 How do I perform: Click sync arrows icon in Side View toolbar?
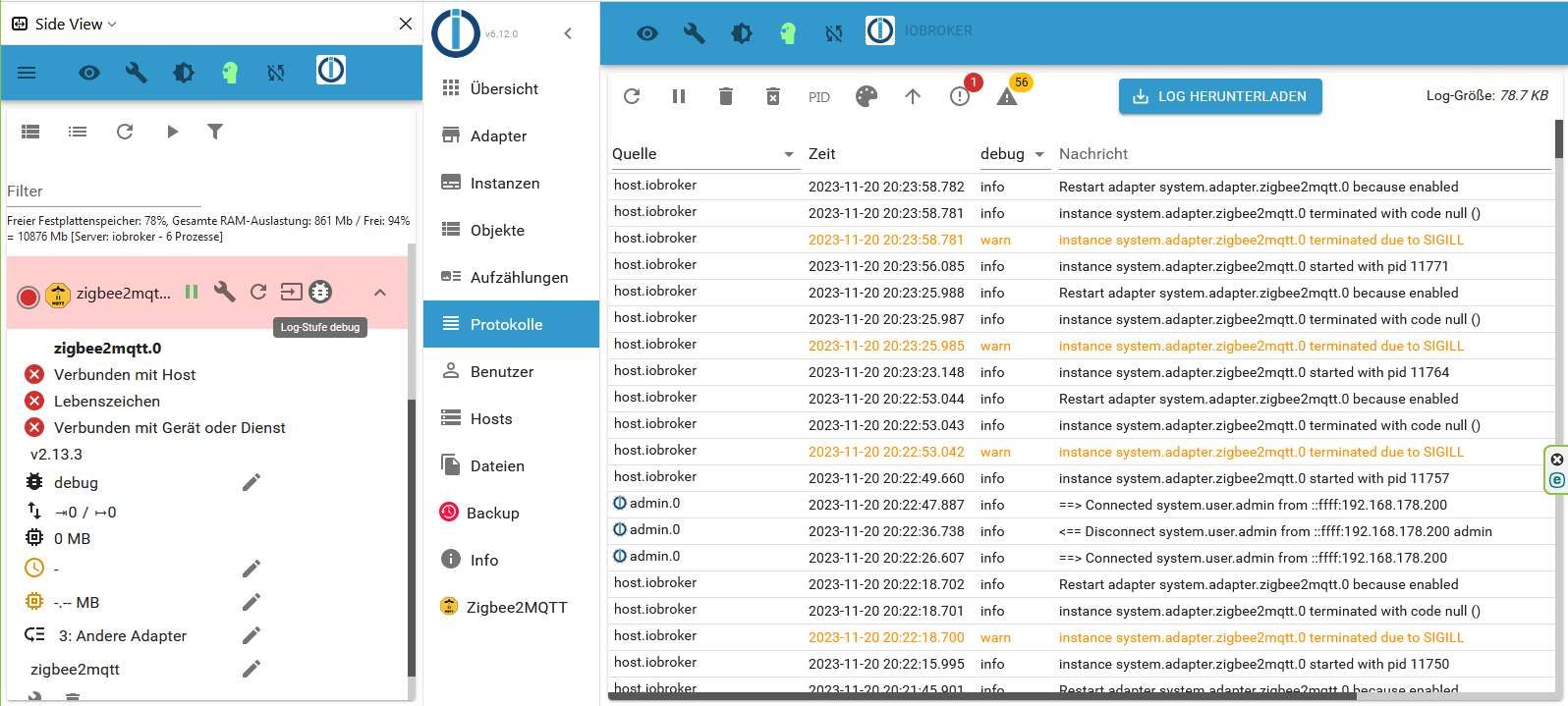click(x=276, y=73)
